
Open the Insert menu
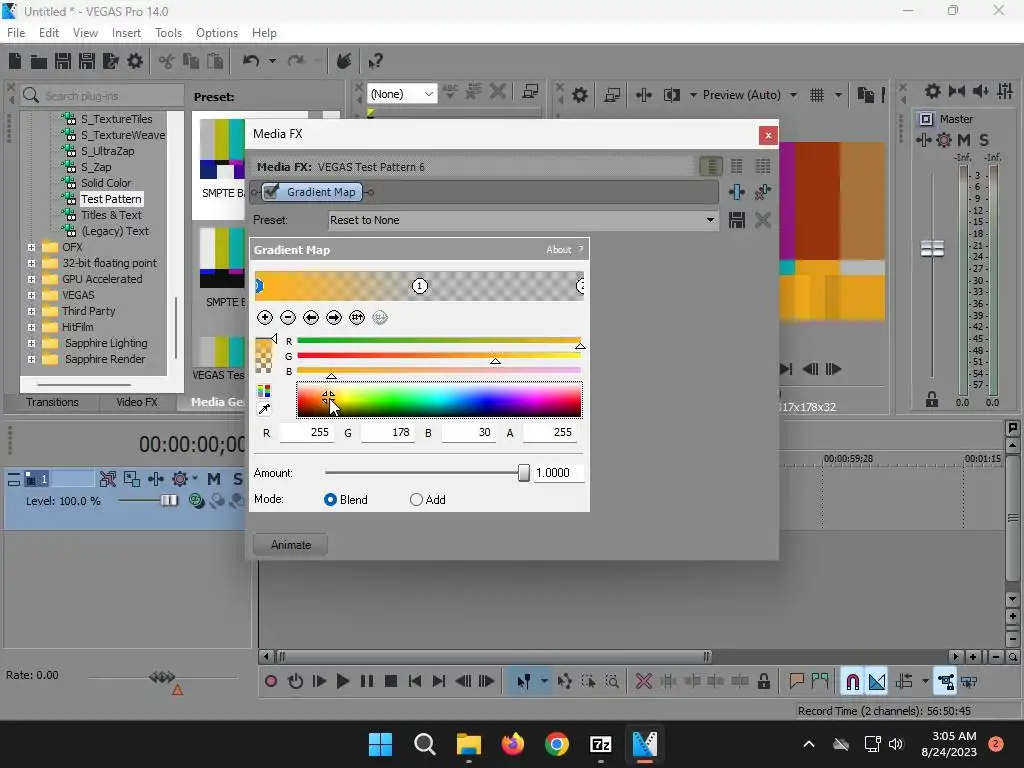[126, 33]
